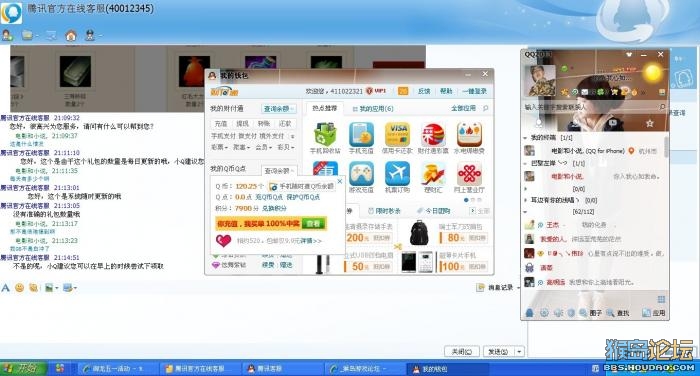The height and width of the screenshot is (376, 700).
Task: Open the 手机充值 phone top-up icon
Action: (361, 134)
